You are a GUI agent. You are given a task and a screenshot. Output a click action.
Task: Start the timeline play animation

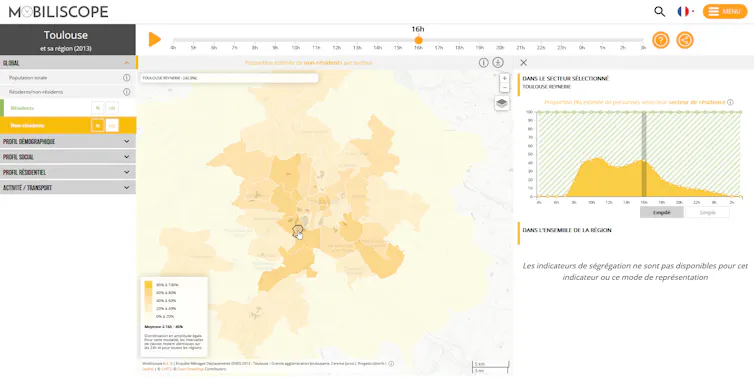[x=154, y=39]
